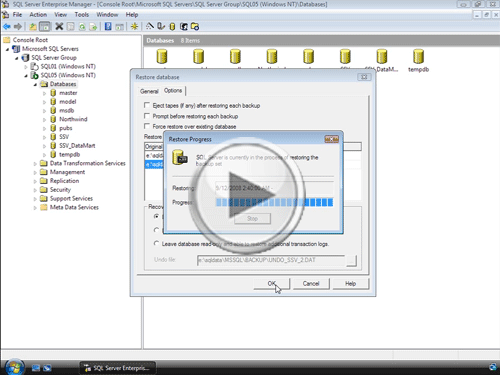Open the File menu
Image resolution: width=500 pixels, height=375 pixels.
point(17,15)
